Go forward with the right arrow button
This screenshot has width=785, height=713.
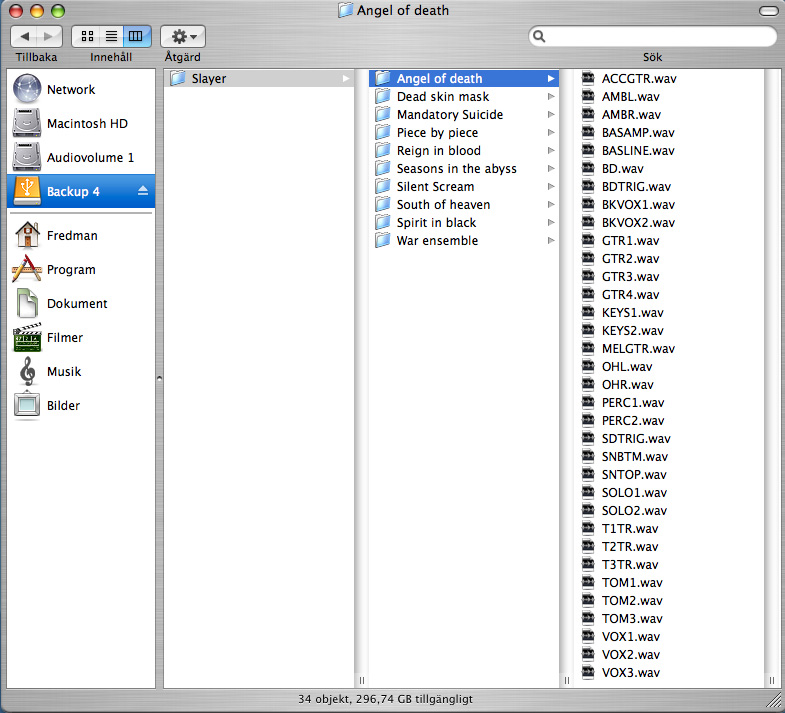coord(49,36)
